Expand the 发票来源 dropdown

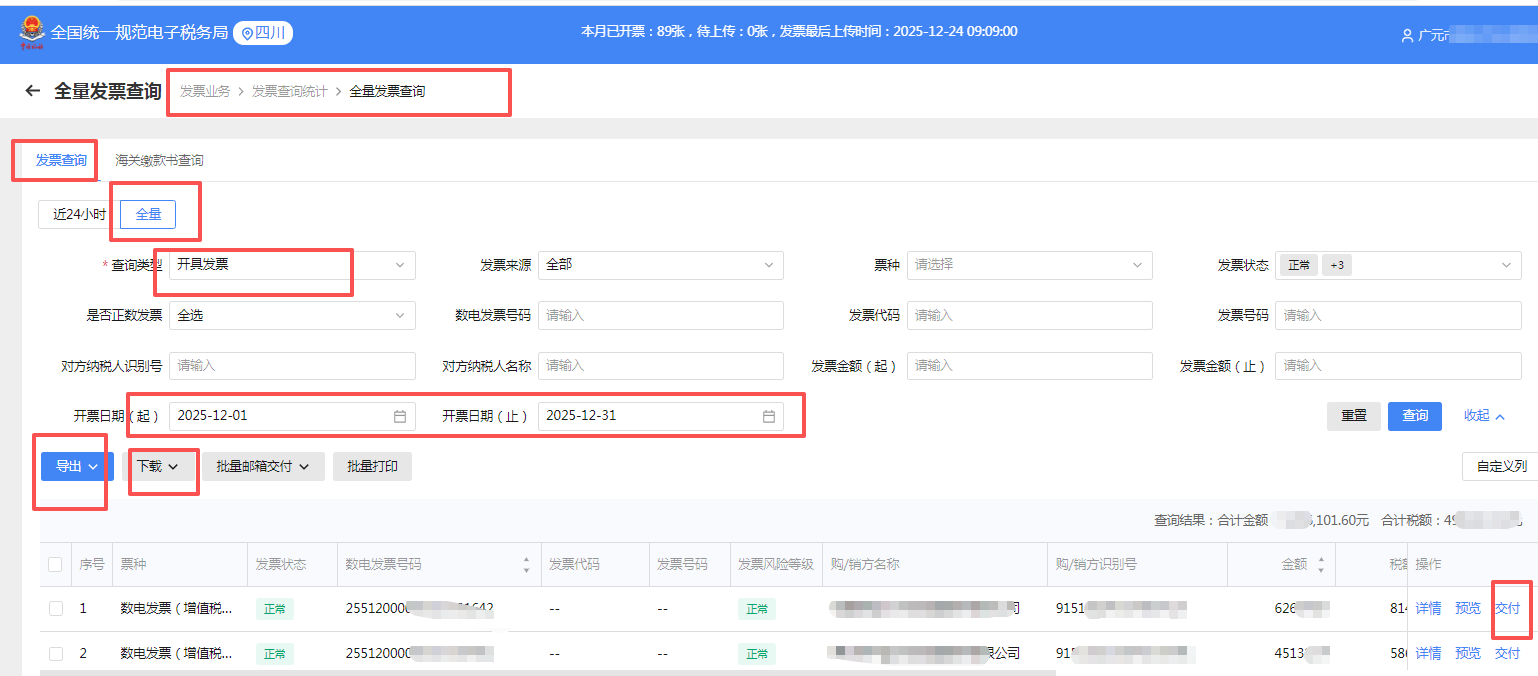[660, 265]
